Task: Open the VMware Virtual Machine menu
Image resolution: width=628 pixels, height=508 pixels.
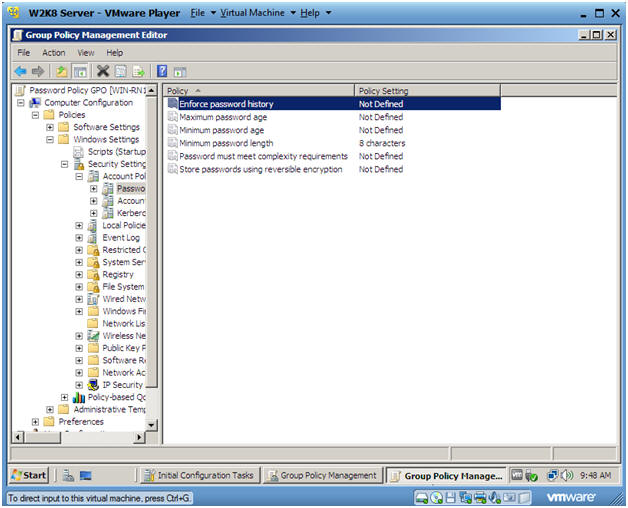Action: [258, 13]
